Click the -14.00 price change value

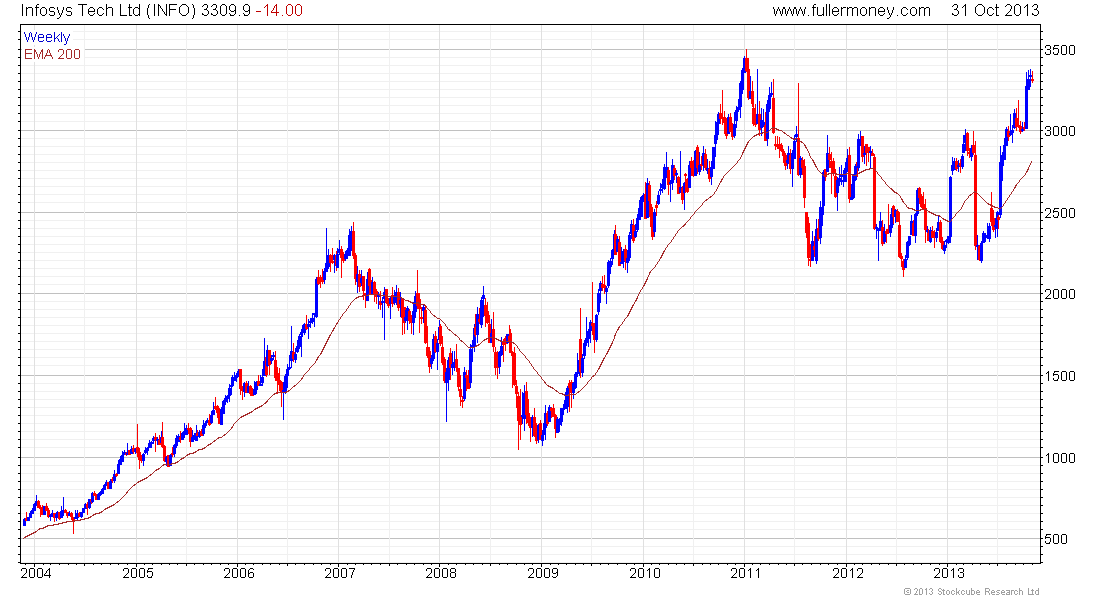[279, 11]
